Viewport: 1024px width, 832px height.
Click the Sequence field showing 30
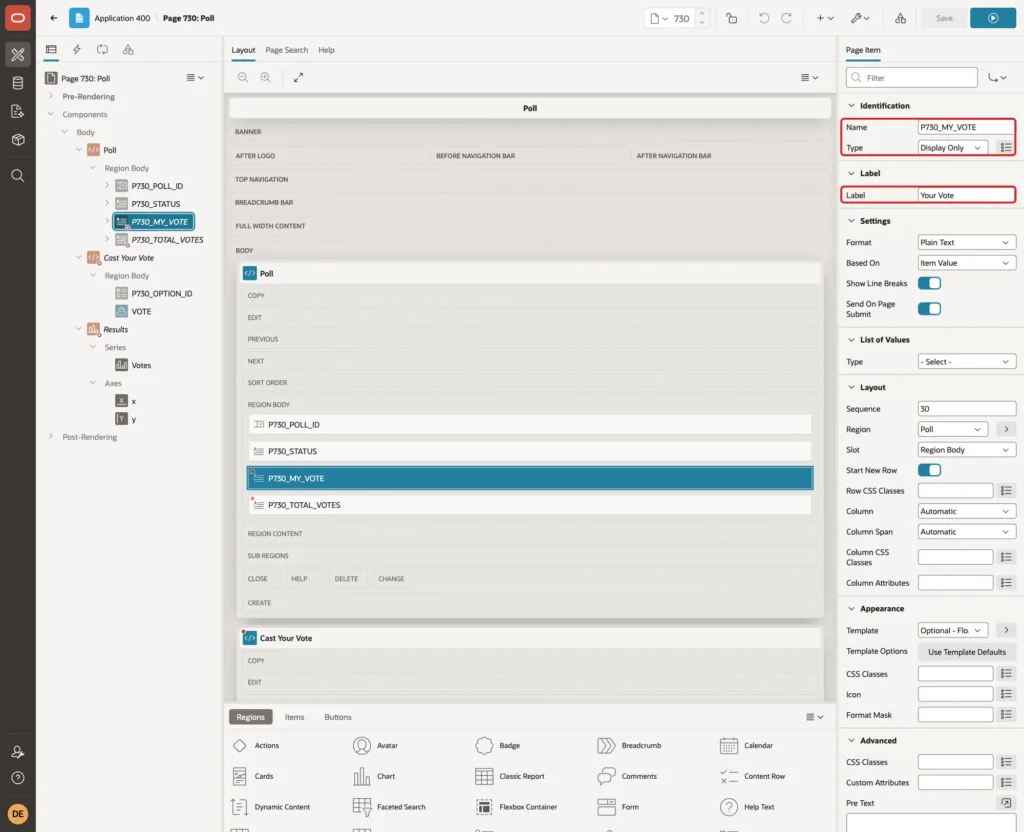[967, 409]
